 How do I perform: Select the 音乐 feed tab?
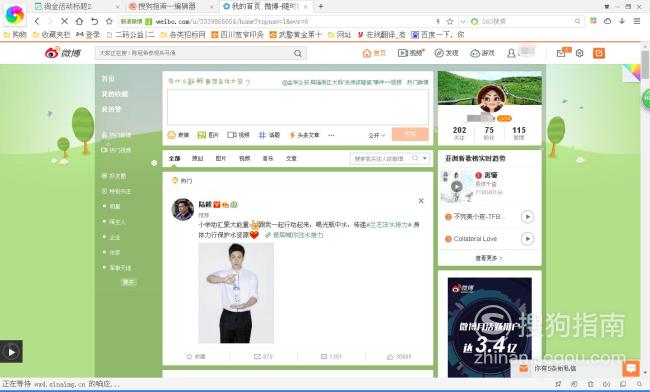click(x=268, y=158)
